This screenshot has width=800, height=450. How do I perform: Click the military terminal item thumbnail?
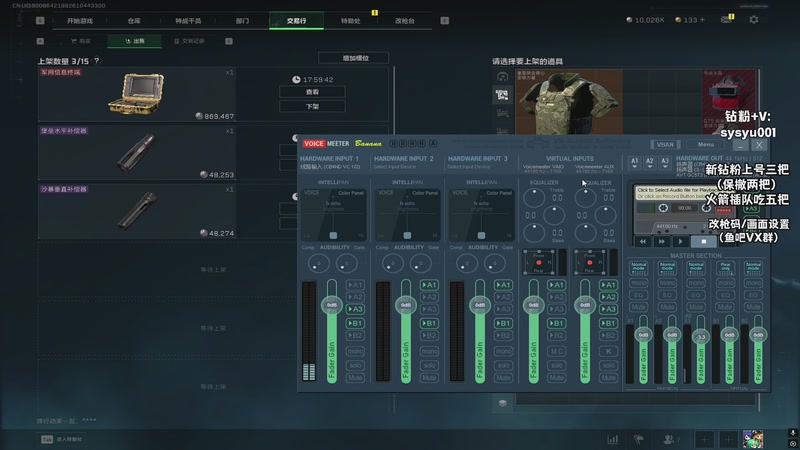pyautogui.click(x=136, y=94)
